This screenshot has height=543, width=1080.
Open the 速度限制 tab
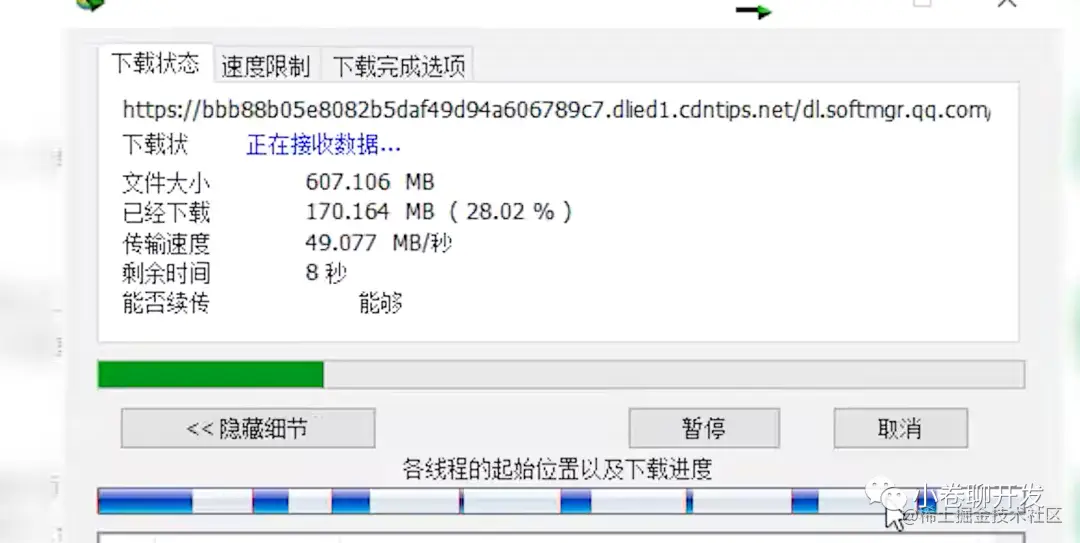266,66
